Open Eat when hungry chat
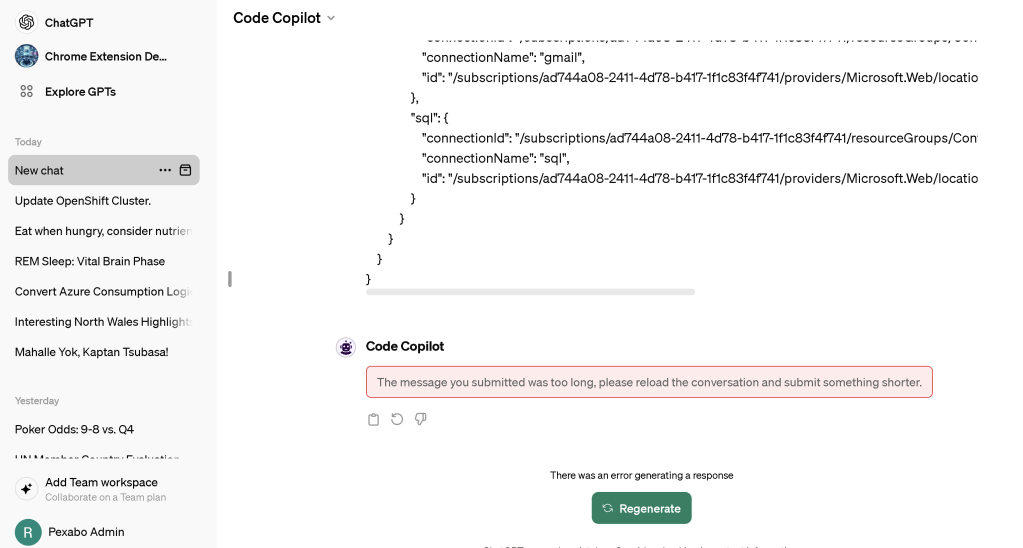1023x548 pixels. click(x=104, y=231)
